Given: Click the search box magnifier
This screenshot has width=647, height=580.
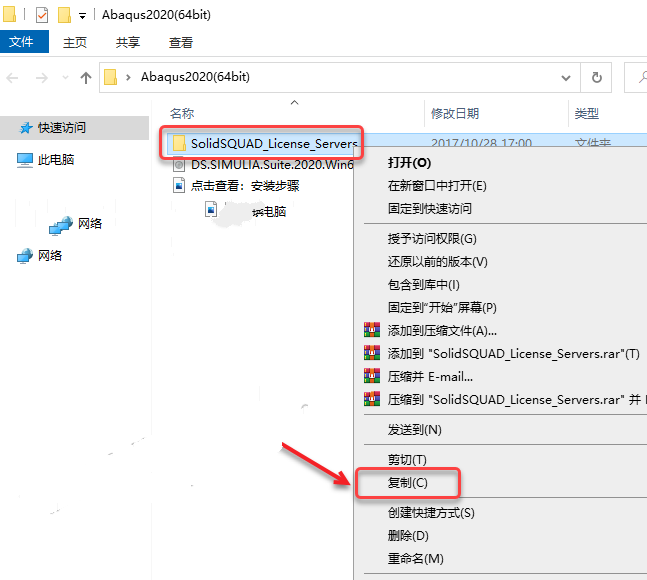Looking at the screenshot, I should tap(642, 77).
